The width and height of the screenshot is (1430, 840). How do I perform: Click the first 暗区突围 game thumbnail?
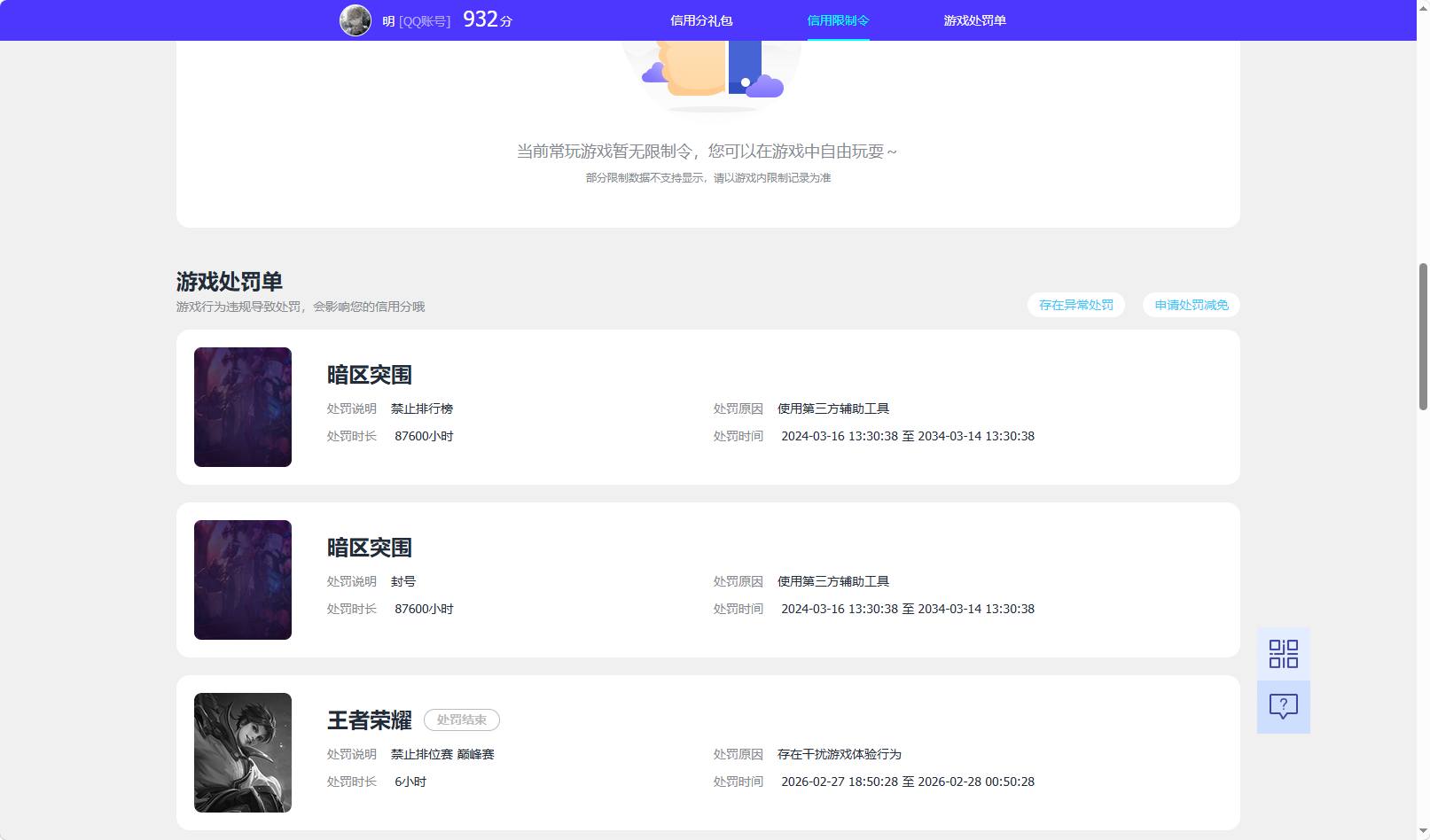(x=242, y=407)
